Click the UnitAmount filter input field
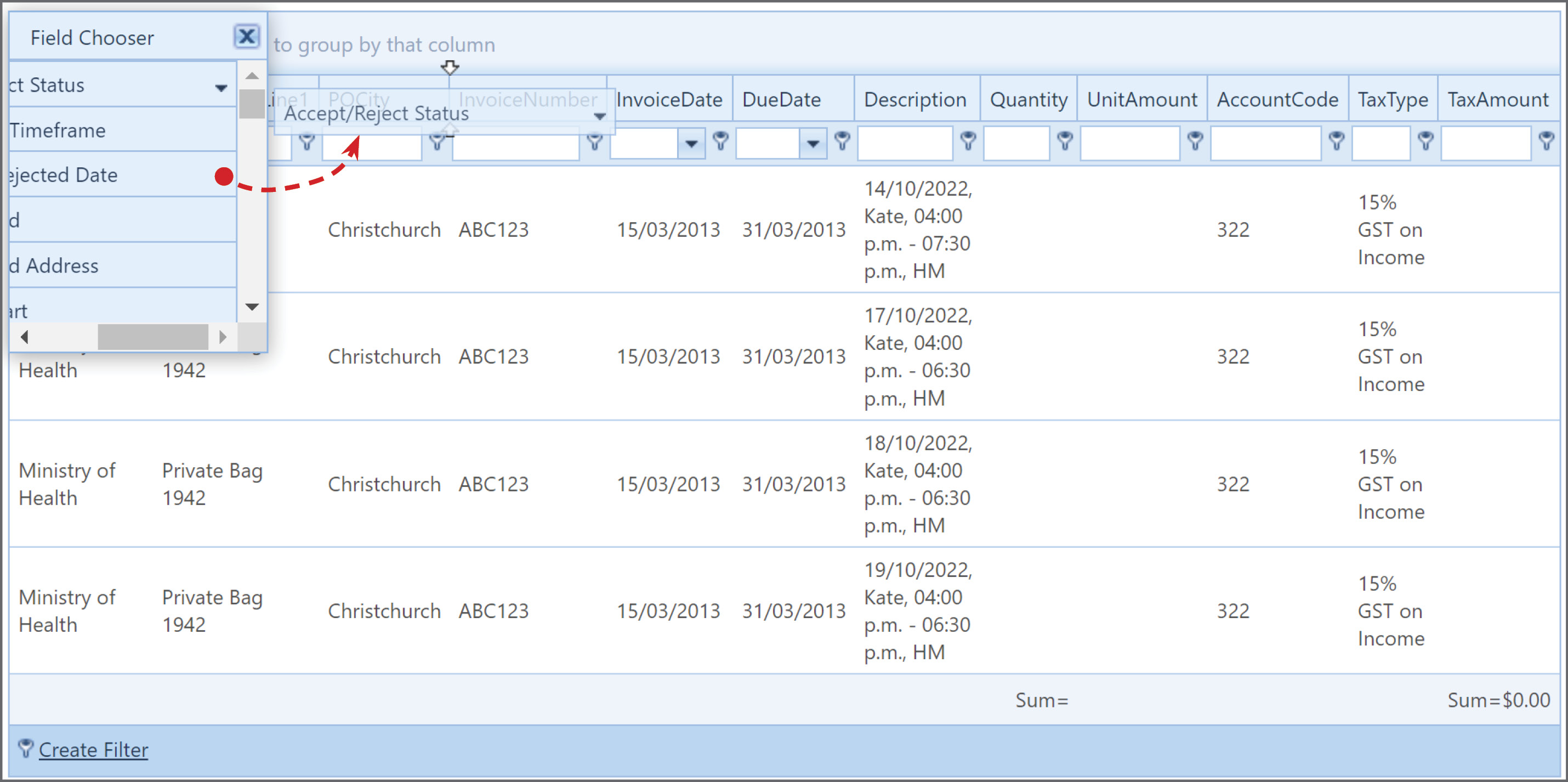 click(x=1130, y=144)
